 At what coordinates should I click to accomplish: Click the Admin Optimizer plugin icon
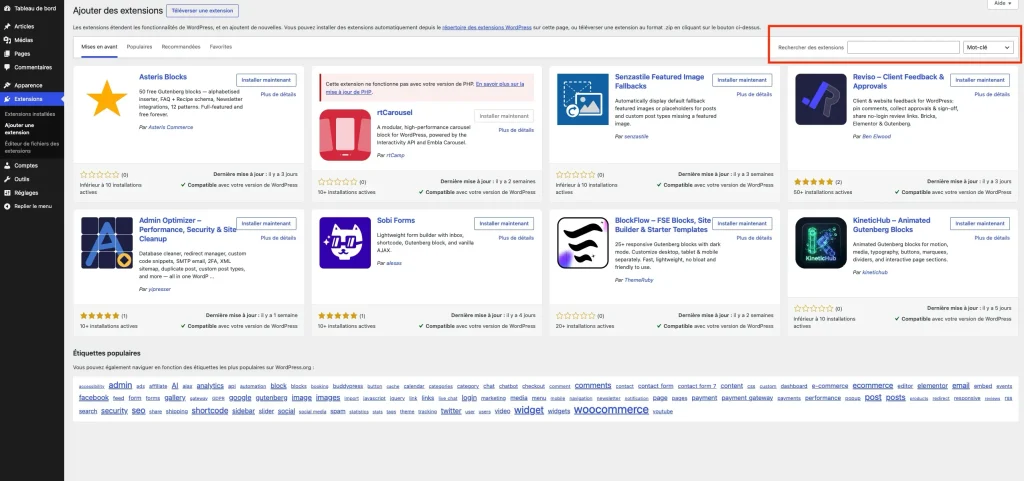point(107,243)
